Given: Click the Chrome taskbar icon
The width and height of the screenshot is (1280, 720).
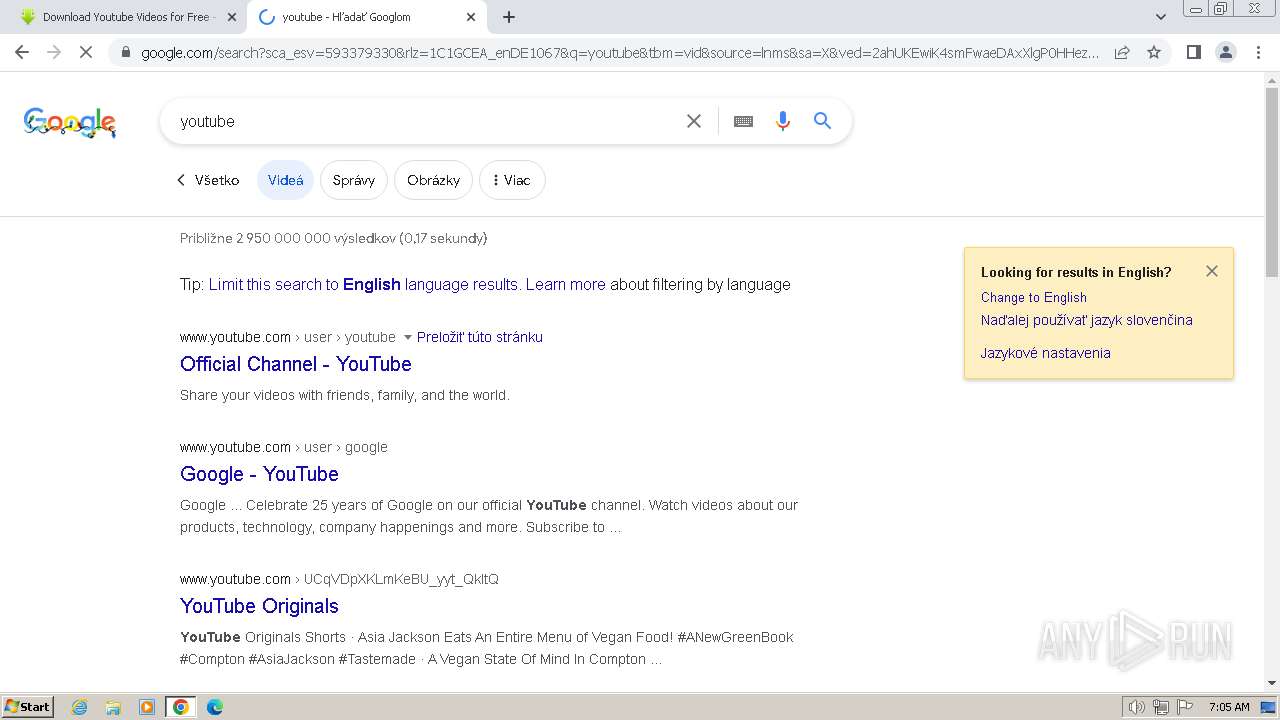Looking at the screenshot, I should click(181, 707).
